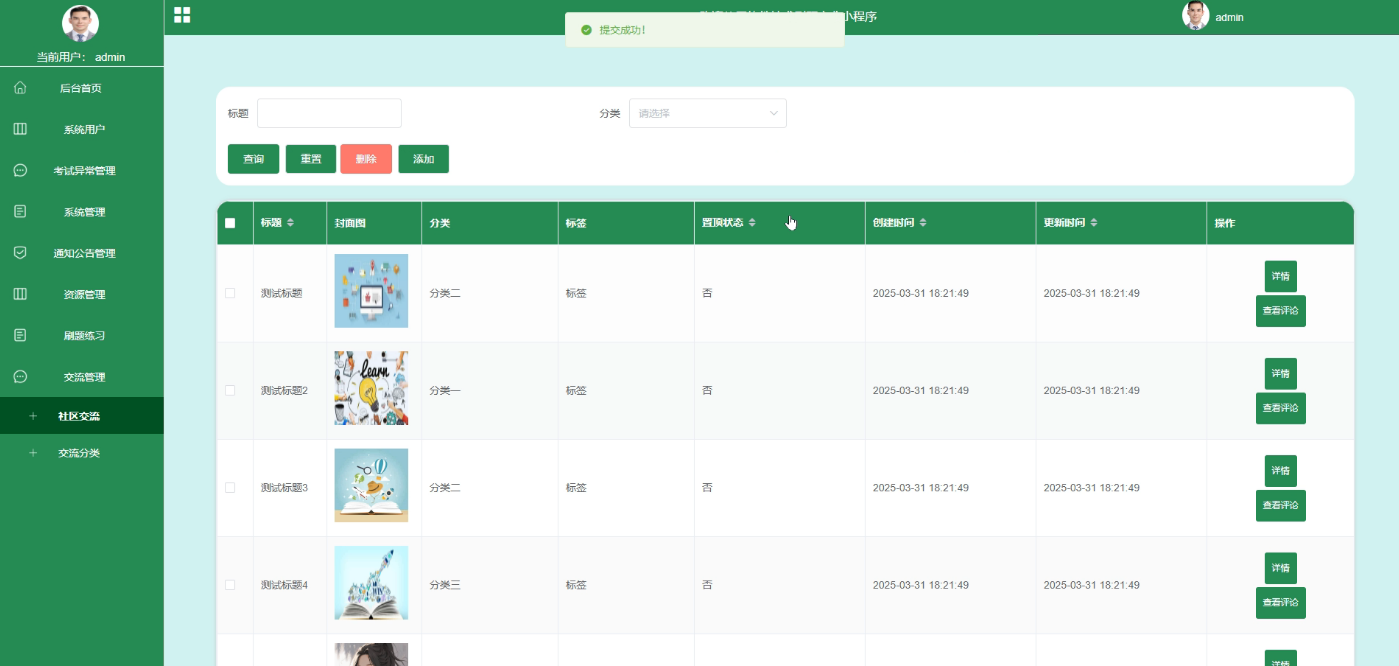Image resolution: width=1399 pixels, height=666 pixels.
Task: Expand 系统用户 sidebar menu
Action: [82, 129]
